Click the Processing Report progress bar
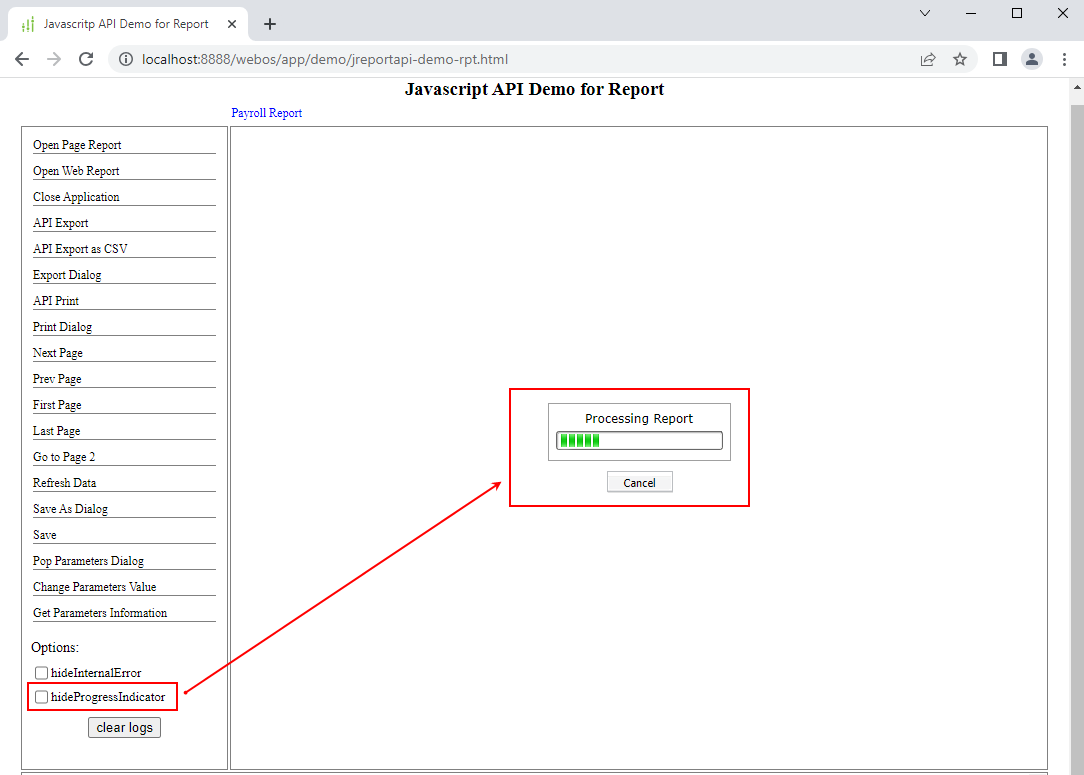 point(639,440)
